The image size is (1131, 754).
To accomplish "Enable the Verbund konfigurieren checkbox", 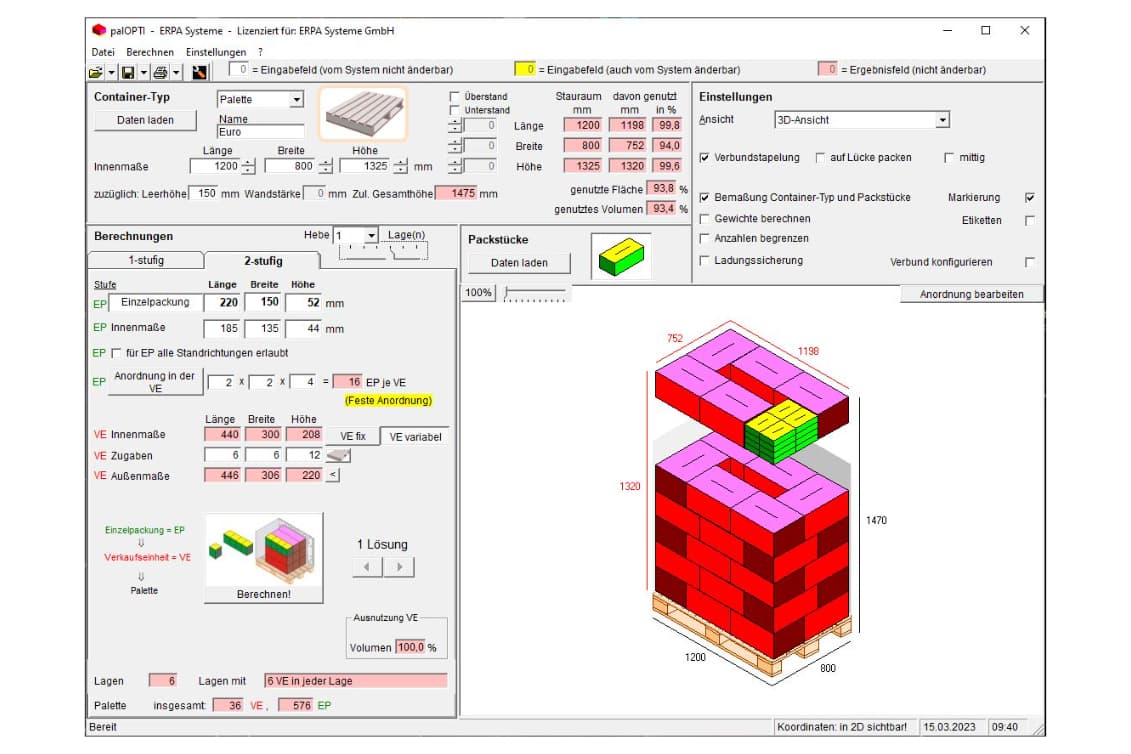I will pyautogui.click(x=1030, y=263).
